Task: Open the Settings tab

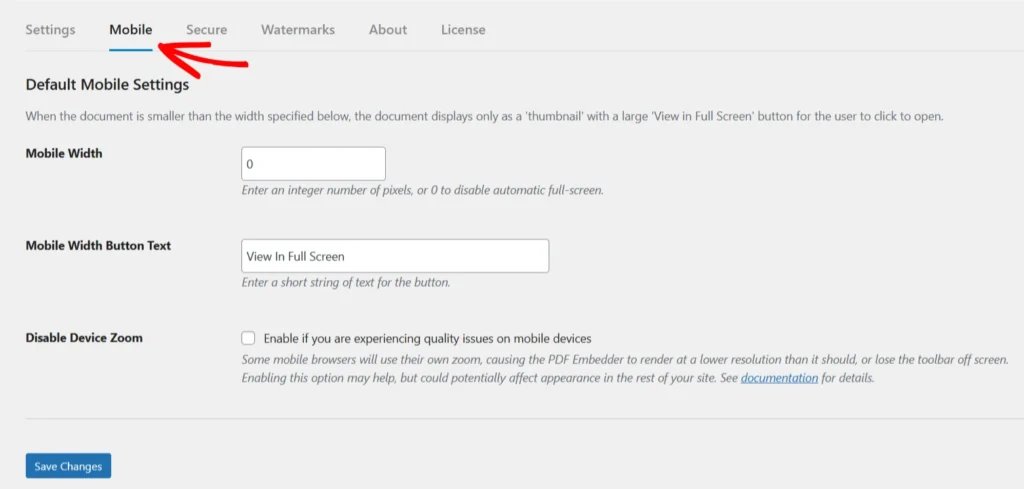Action: (50, 30)
